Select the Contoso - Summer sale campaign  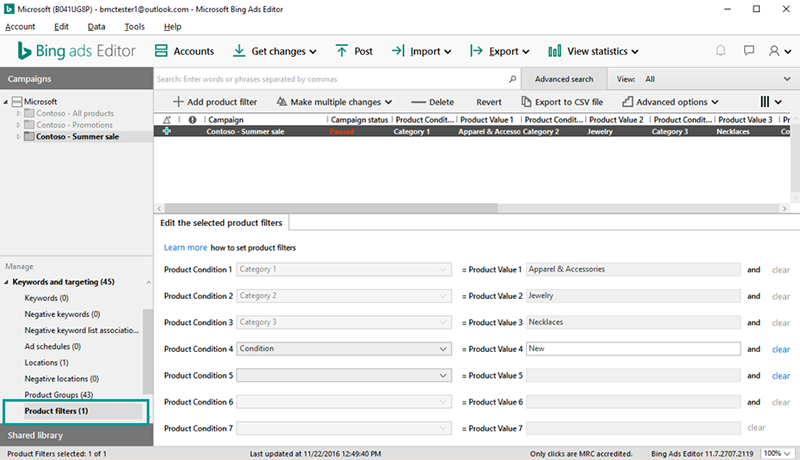77,137
